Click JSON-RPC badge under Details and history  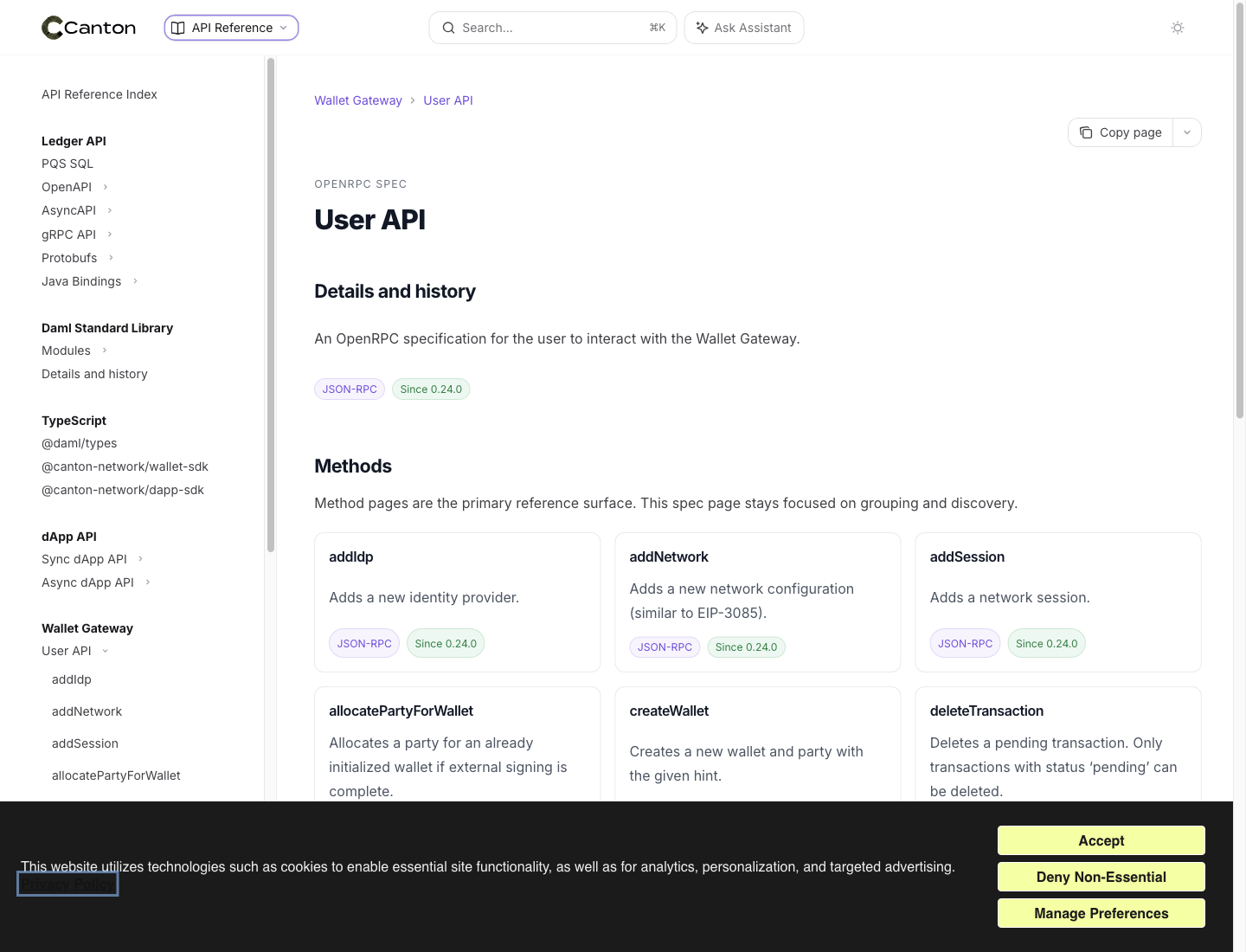point(350,389)
